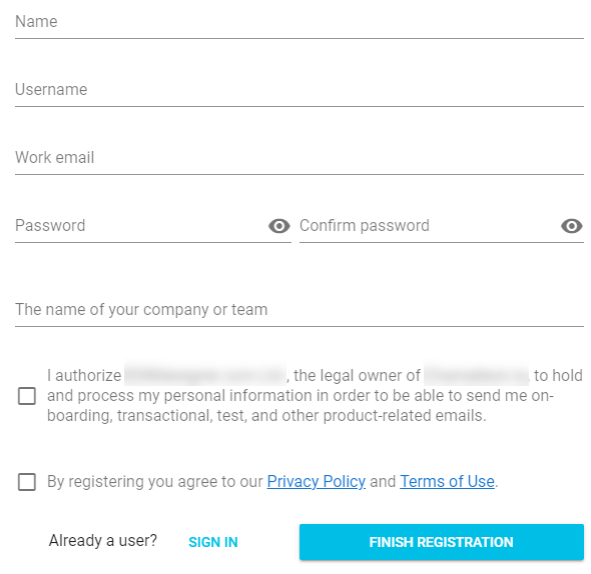Click the FINISH REGISTRATION button
This screenshot has width=591, height=574.
click(x=441, y=542)
